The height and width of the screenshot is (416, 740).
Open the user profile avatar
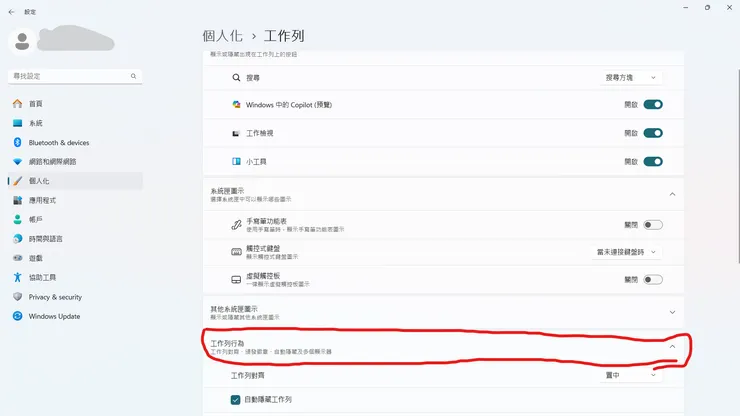22,41
